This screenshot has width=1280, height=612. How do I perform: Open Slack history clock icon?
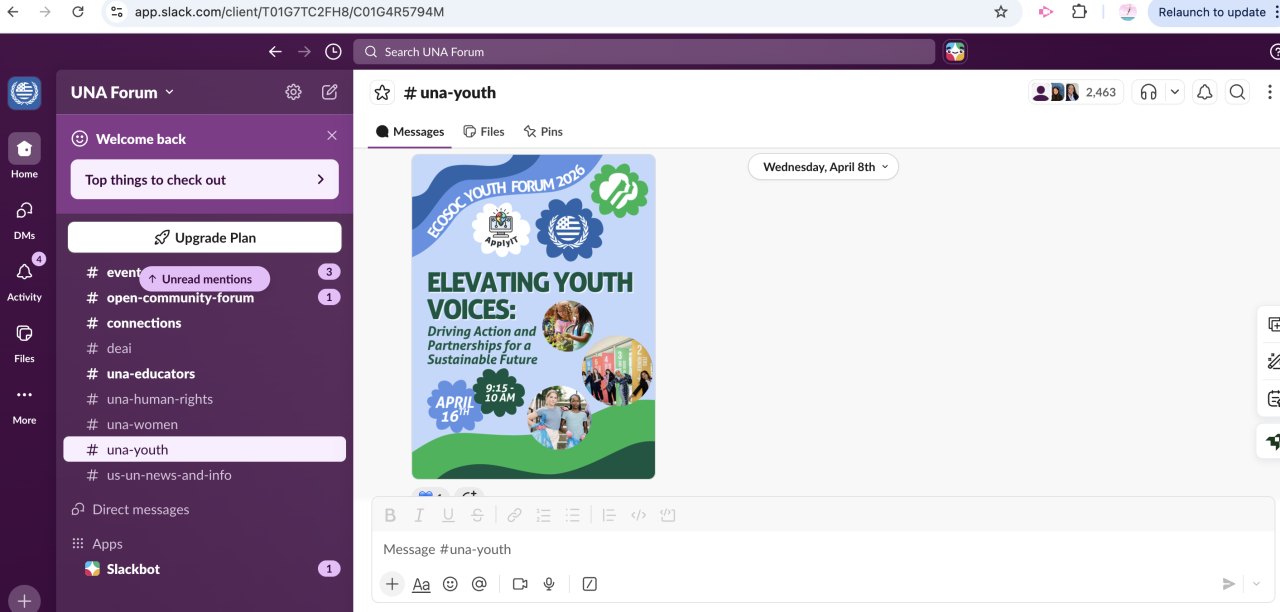(x=333, y=52)
